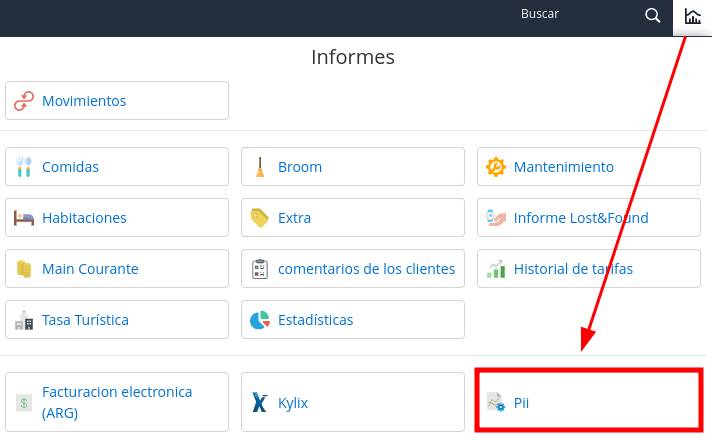
Task: Open the Estadísticas report
Action: tap(353, 320)
